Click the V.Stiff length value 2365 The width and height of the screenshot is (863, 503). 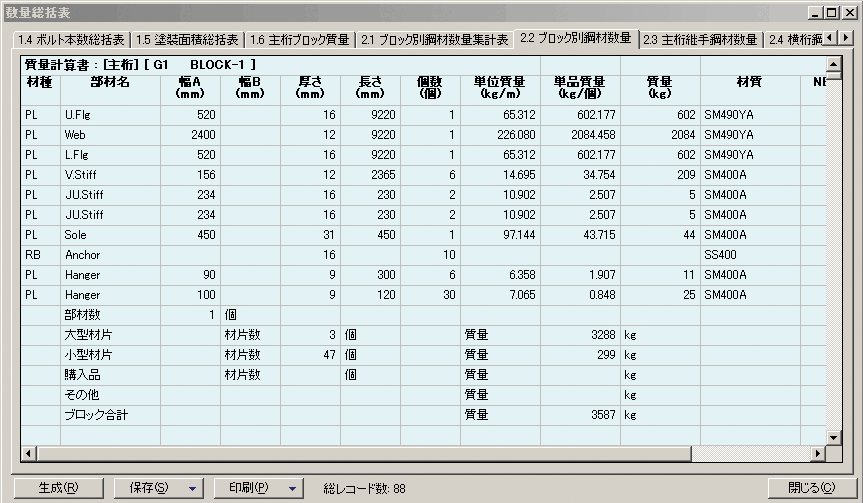click(x=370, y=175)
